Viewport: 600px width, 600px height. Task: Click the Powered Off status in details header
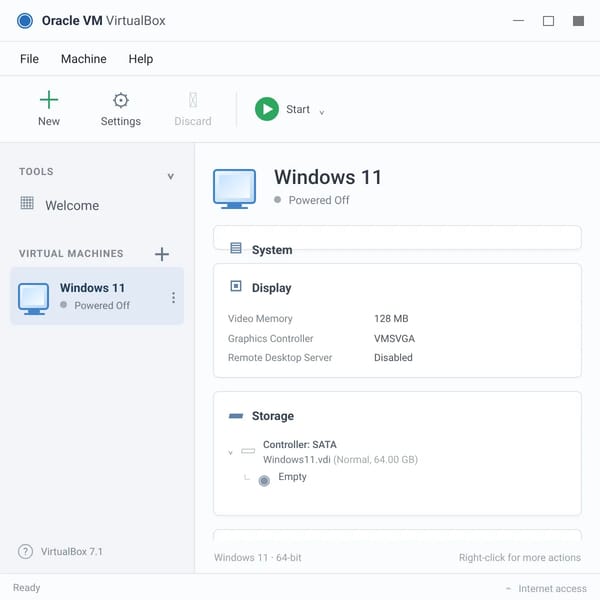(319, 200)
